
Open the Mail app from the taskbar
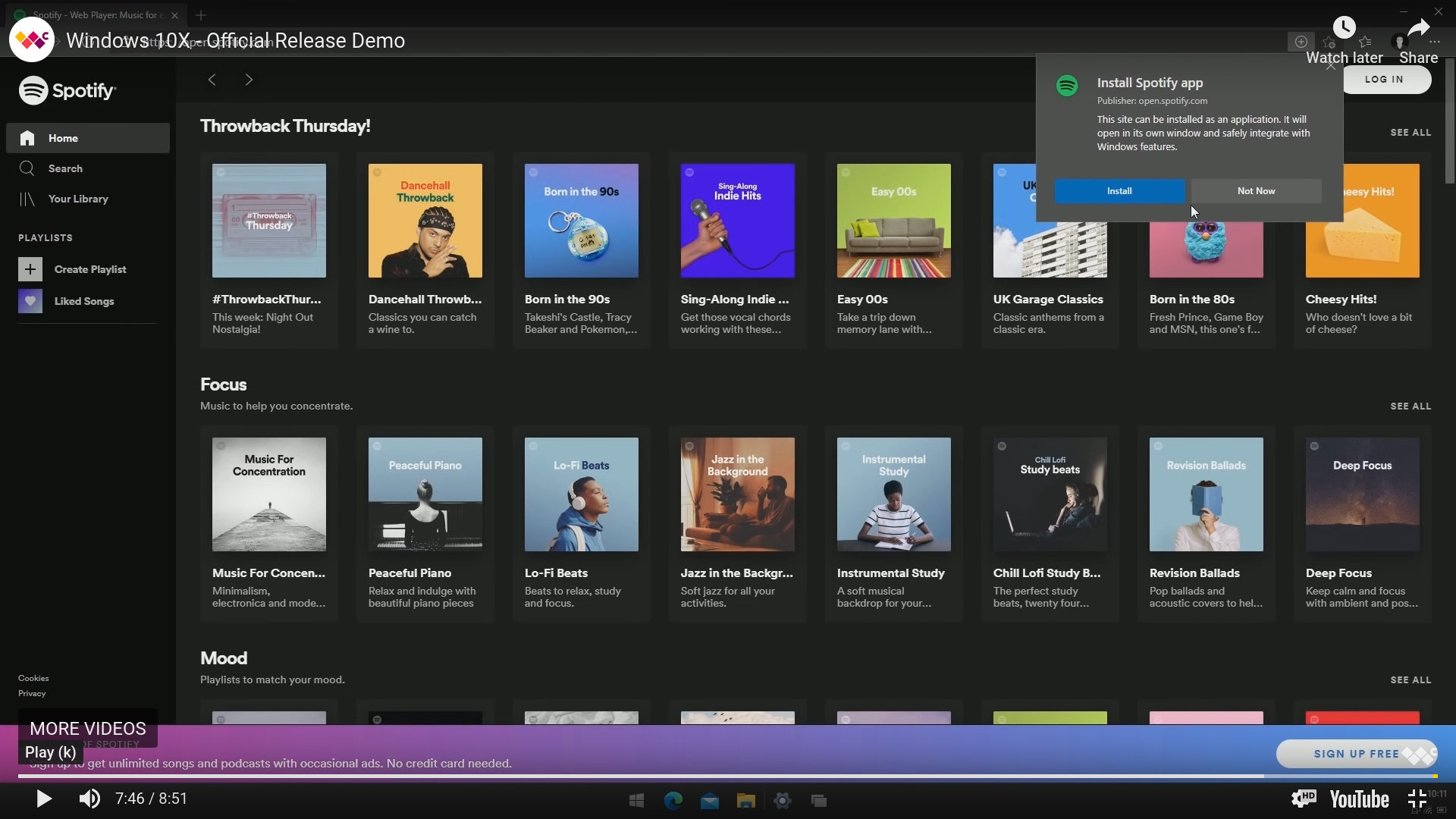pyautogui.click(x=710, y=801)
